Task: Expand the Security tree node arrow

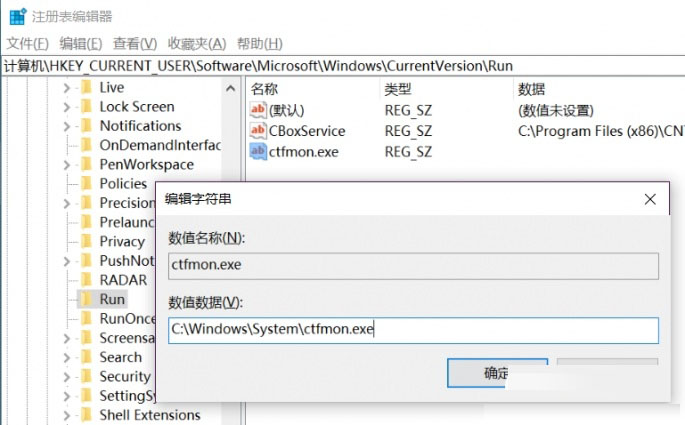Action: click(x=67, y=377)
